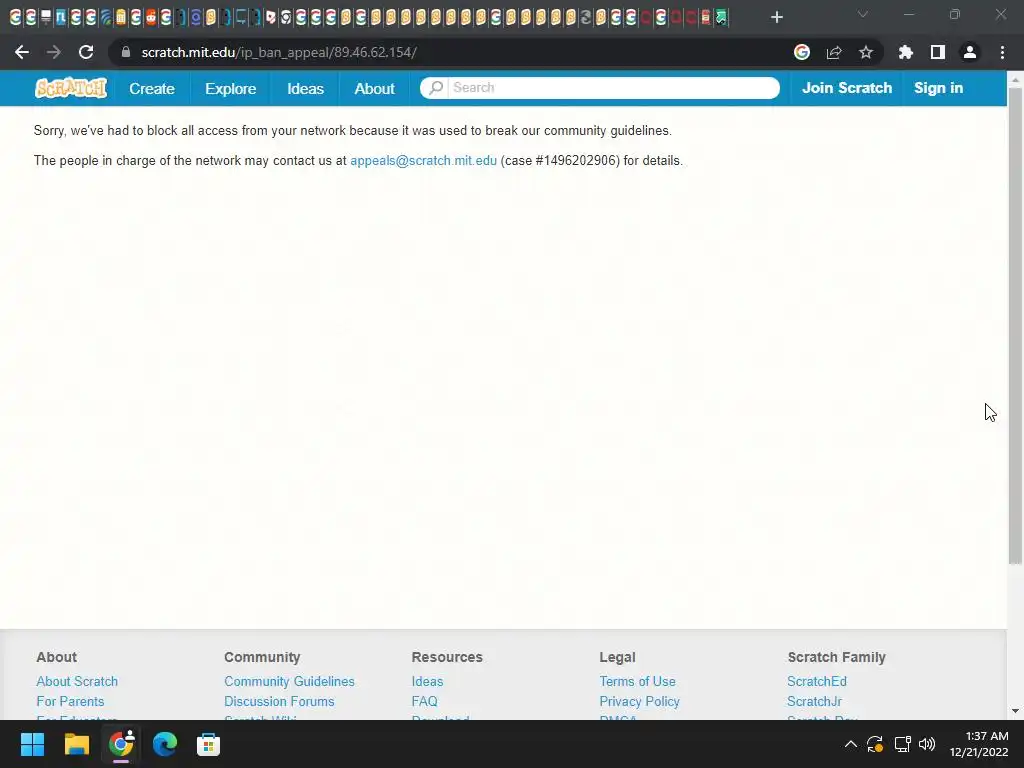
Task: Open the tab search dropdown chevron
Action: 863,14
